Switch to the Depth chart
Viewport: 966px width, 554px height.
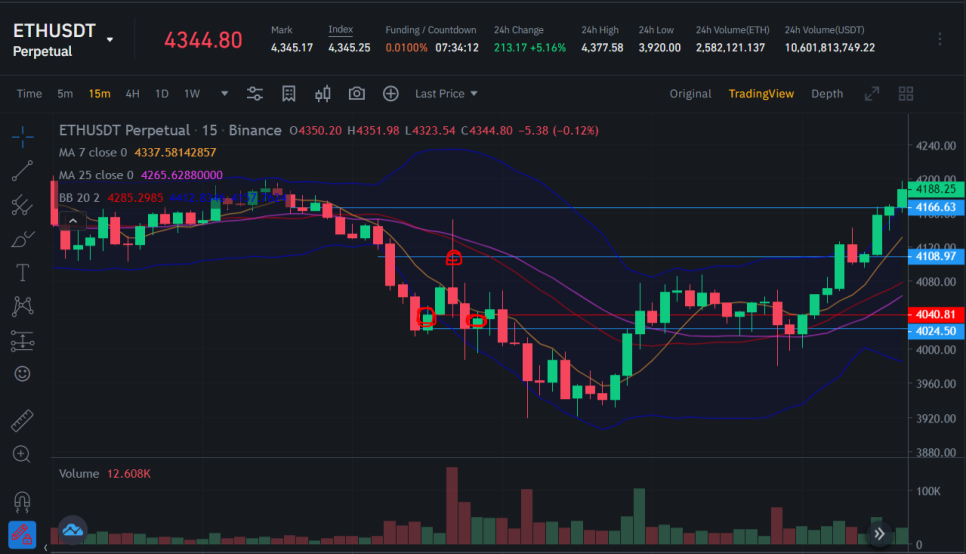point(827,94)
